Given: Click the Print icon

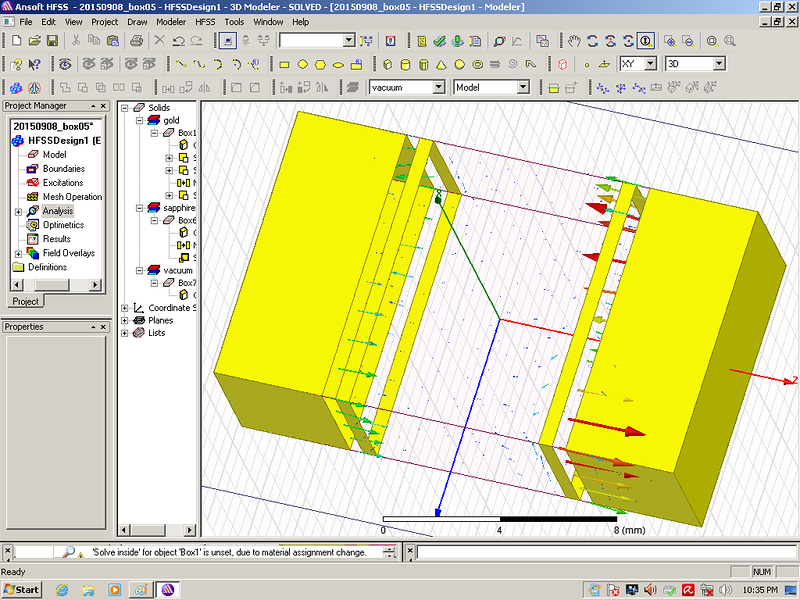Looking at the screenshot, I should pos(137,41).
